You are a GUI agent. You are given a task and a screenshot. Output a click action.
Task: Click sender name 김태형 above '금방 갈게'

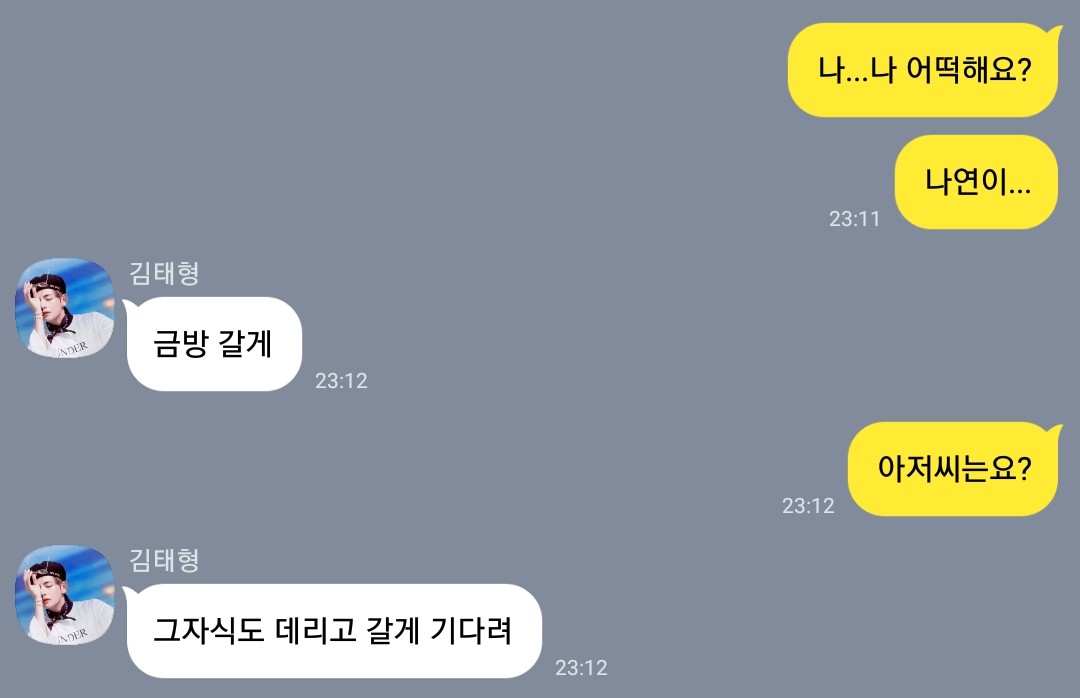coord(165,274)
